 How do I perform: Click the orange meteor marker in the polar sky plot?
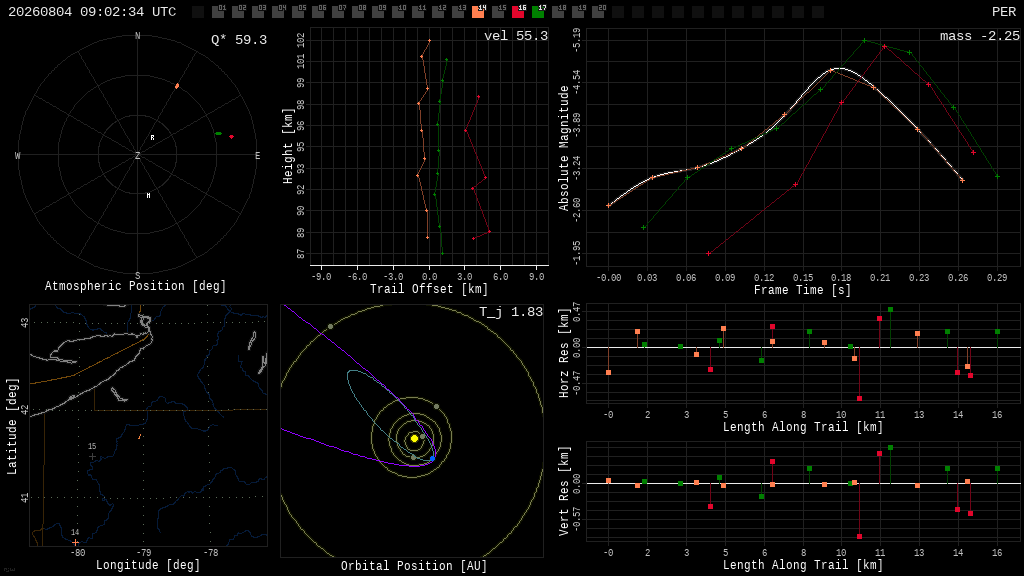177,86
